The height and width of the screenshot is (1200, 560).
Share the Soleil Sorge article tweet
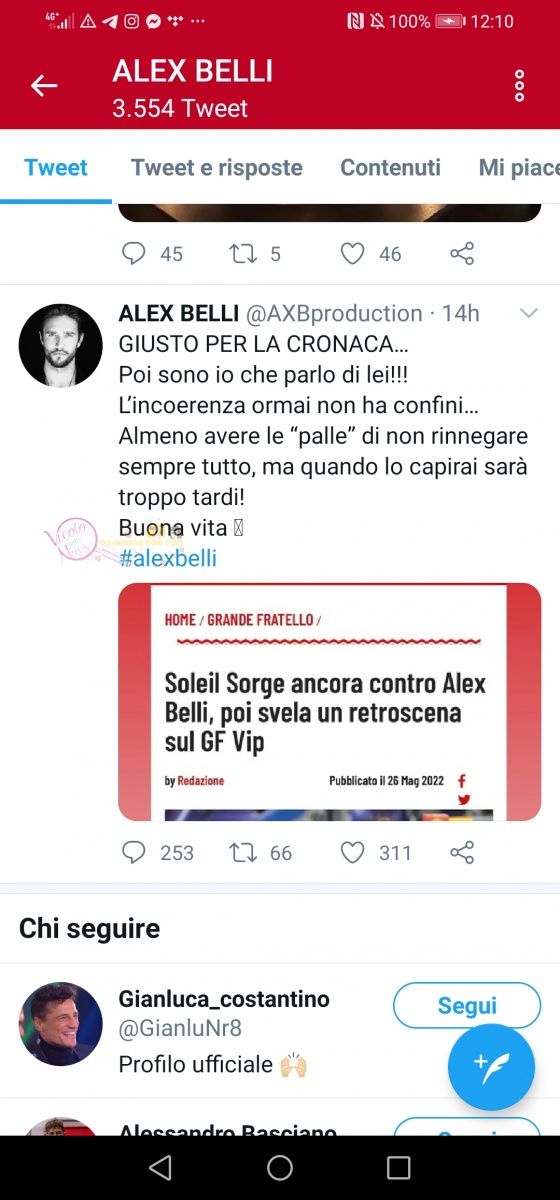[x=462, y=852]
